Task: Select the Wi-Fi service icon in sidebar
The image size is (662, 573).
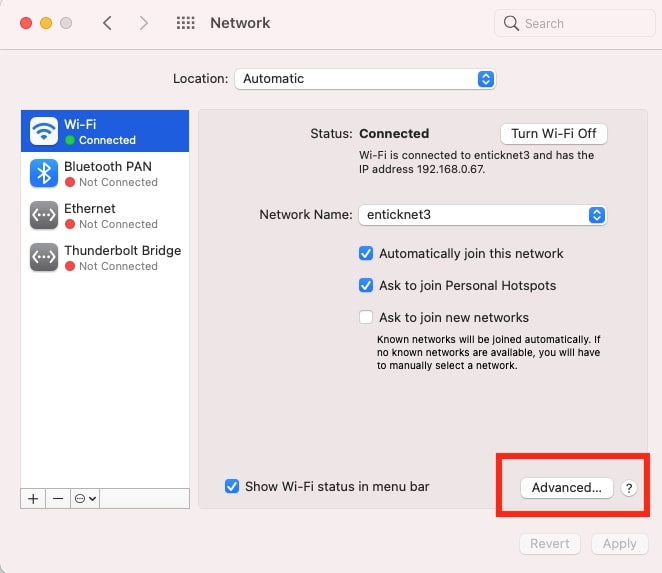Action: click(44, 131)
